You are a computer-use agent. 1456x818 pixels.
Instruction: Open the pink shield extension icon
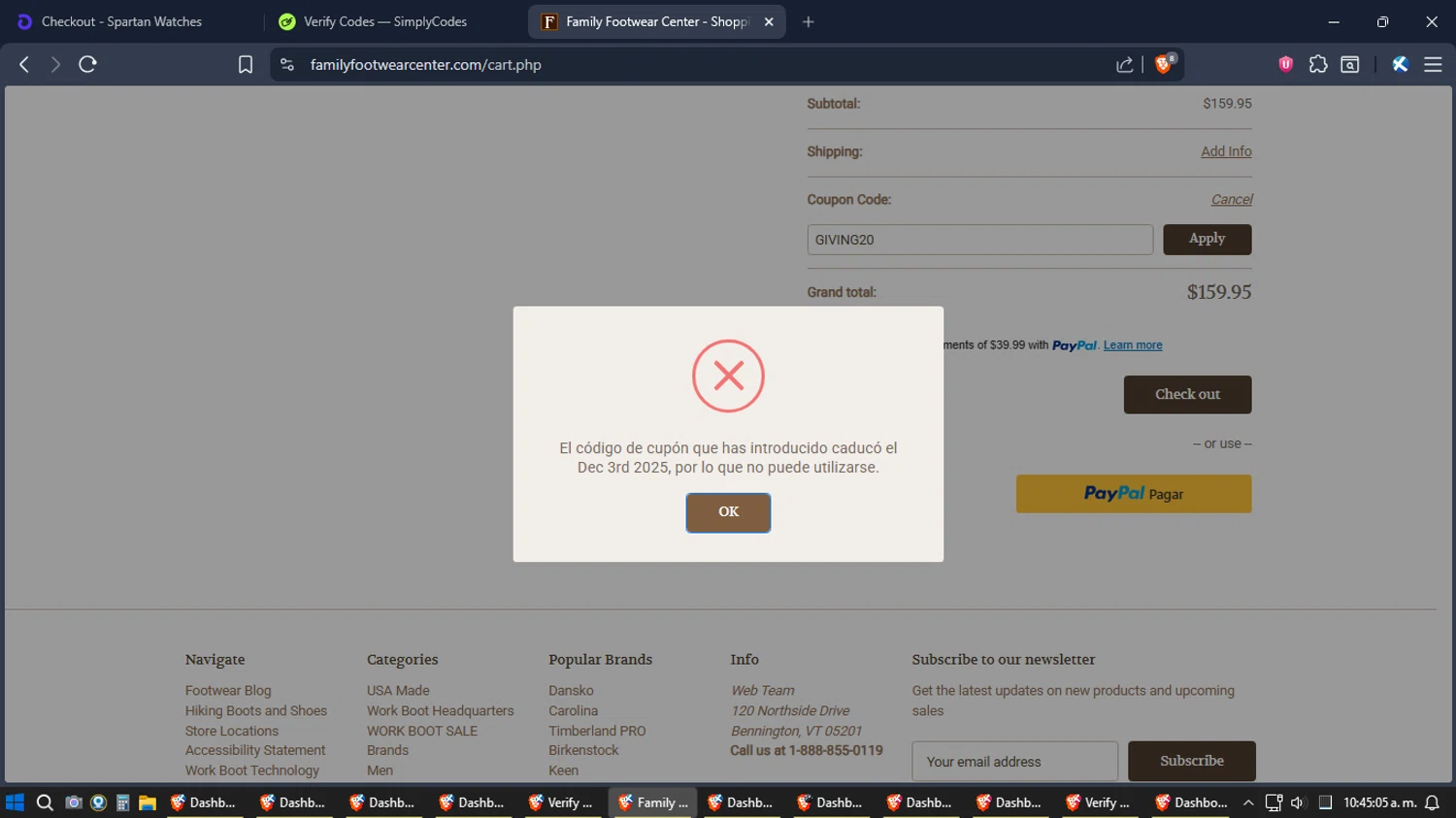click(x=1286, y=64)
